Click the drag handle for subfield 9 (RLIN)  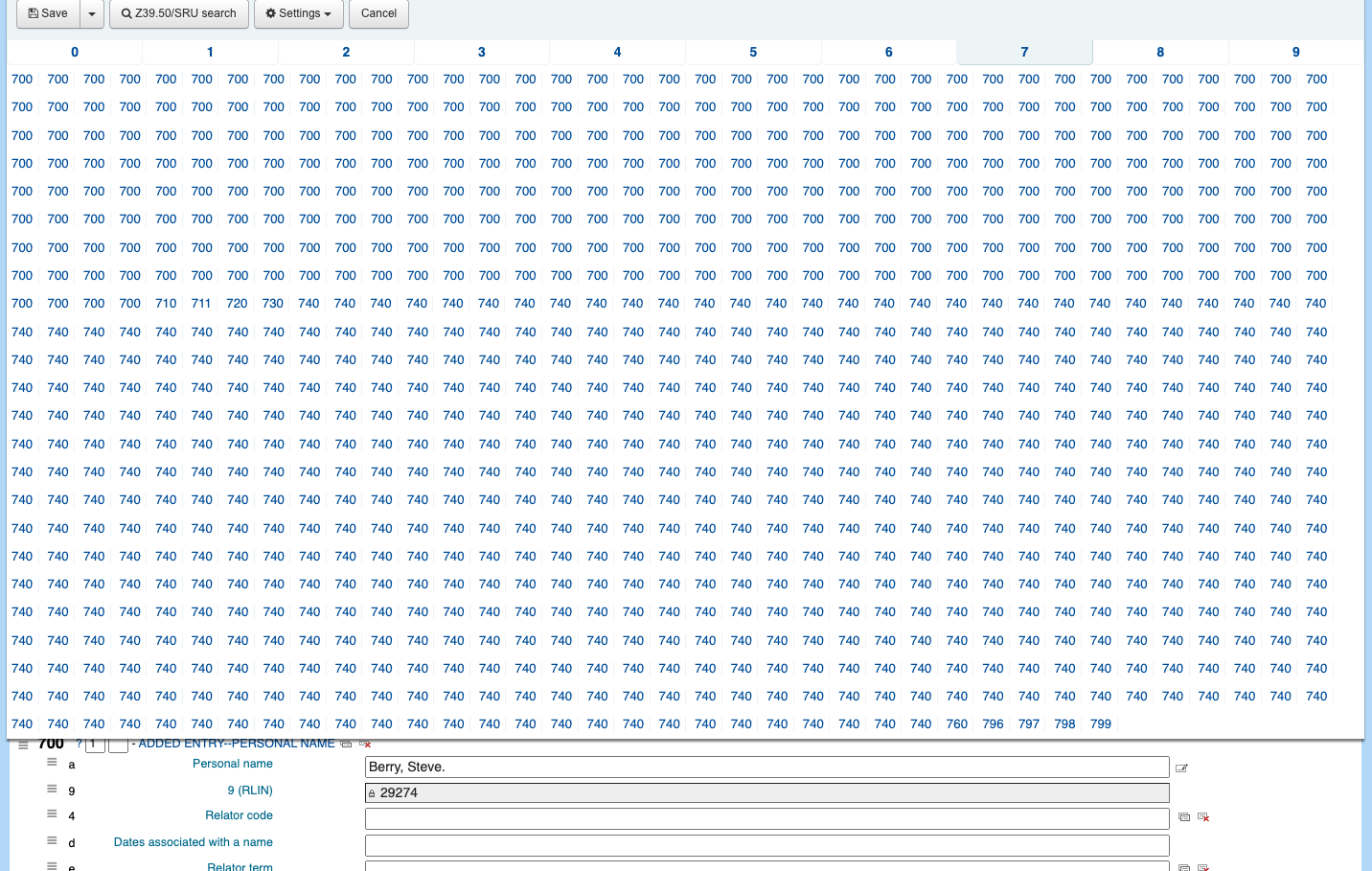click(x=52, y=790)
